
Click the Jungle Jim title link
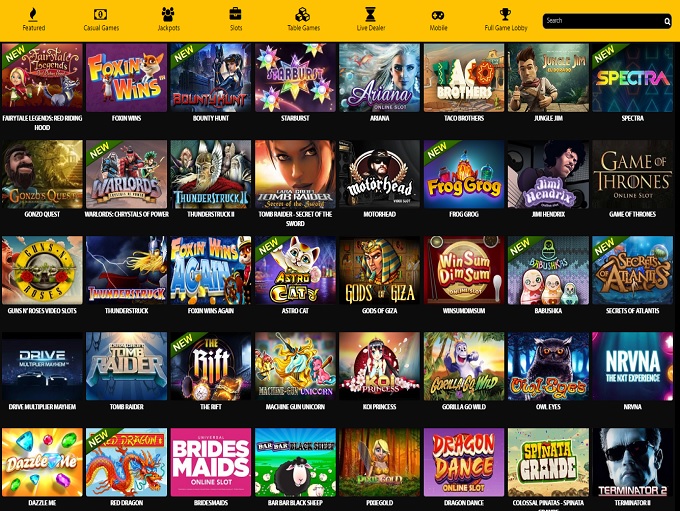(x=548, y=118)
